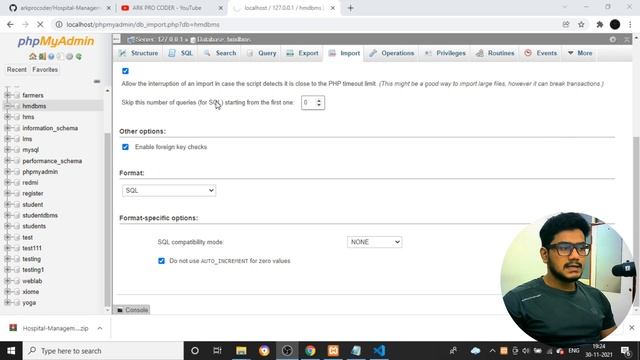640x360 pixels.
Task: Open Chrome from taskbar
Action: tap(310, 351)
